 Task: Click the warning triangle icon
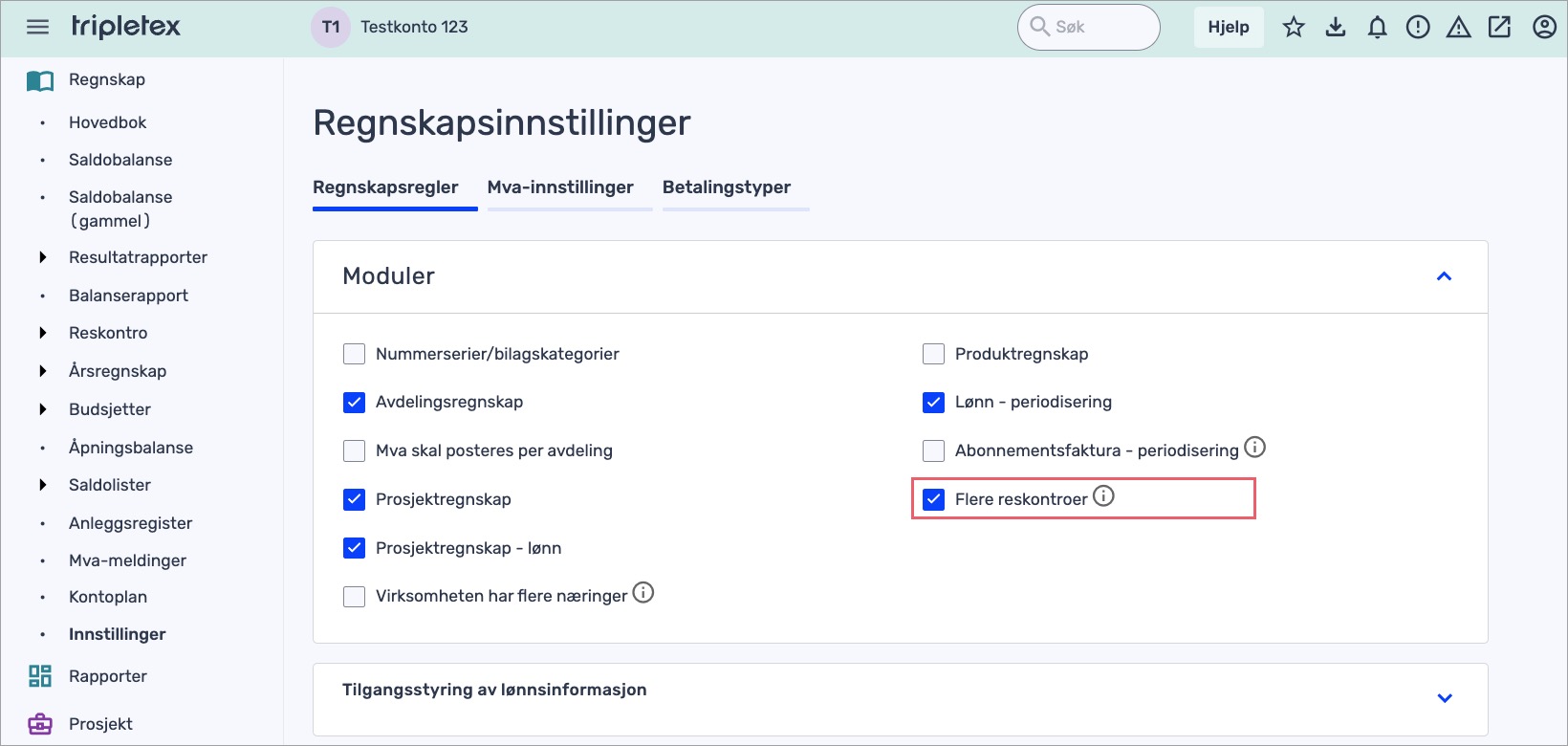coord(1459,27)
